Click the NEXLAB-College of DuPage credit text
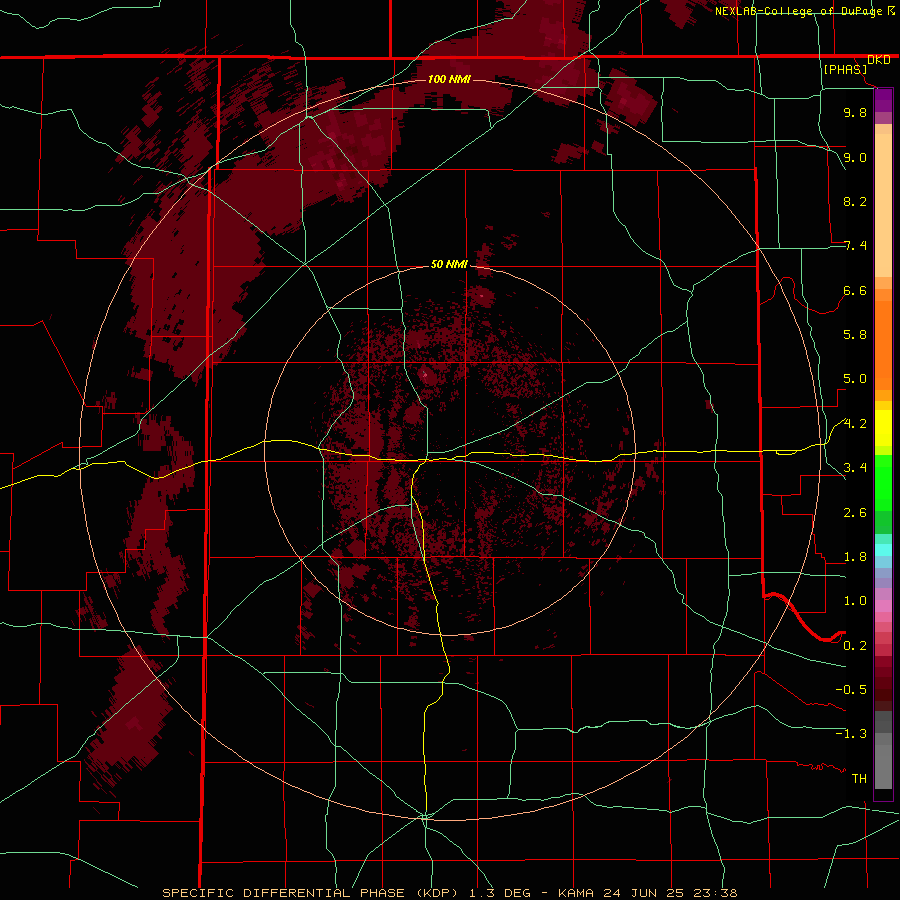 [799, 11]
